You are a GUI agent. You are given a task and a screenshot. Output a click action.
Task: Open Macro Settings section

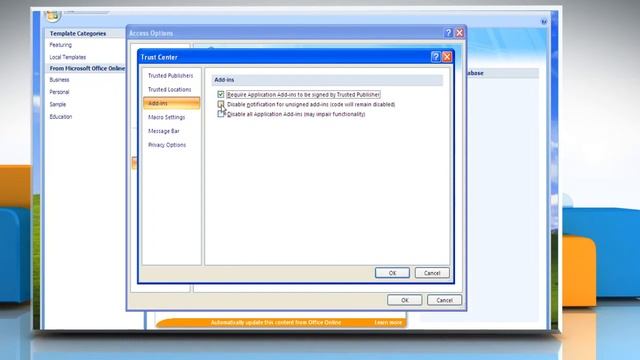pos(167,117)
